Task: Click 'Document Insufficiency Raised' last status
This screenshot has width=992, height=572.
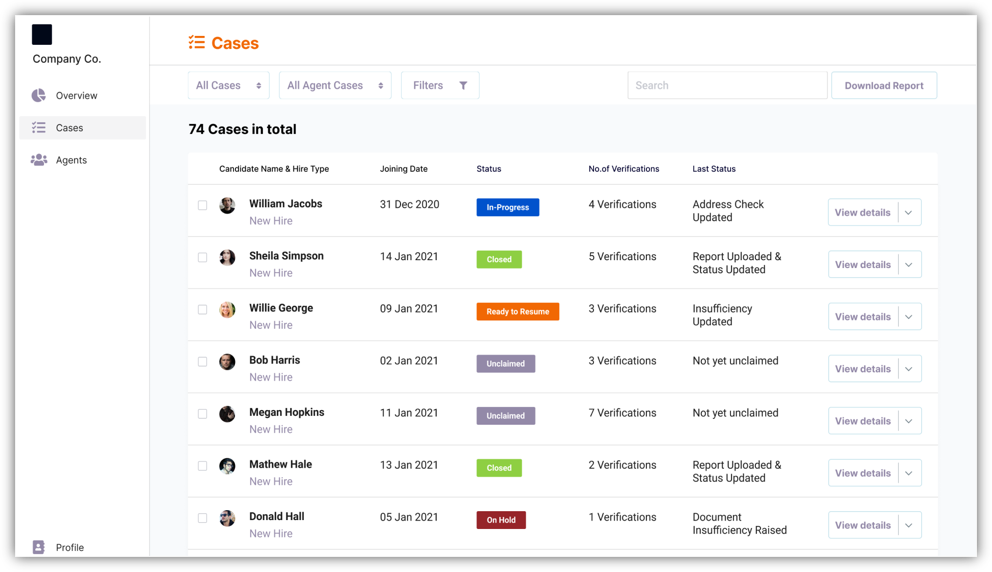Action: (740, 524)
